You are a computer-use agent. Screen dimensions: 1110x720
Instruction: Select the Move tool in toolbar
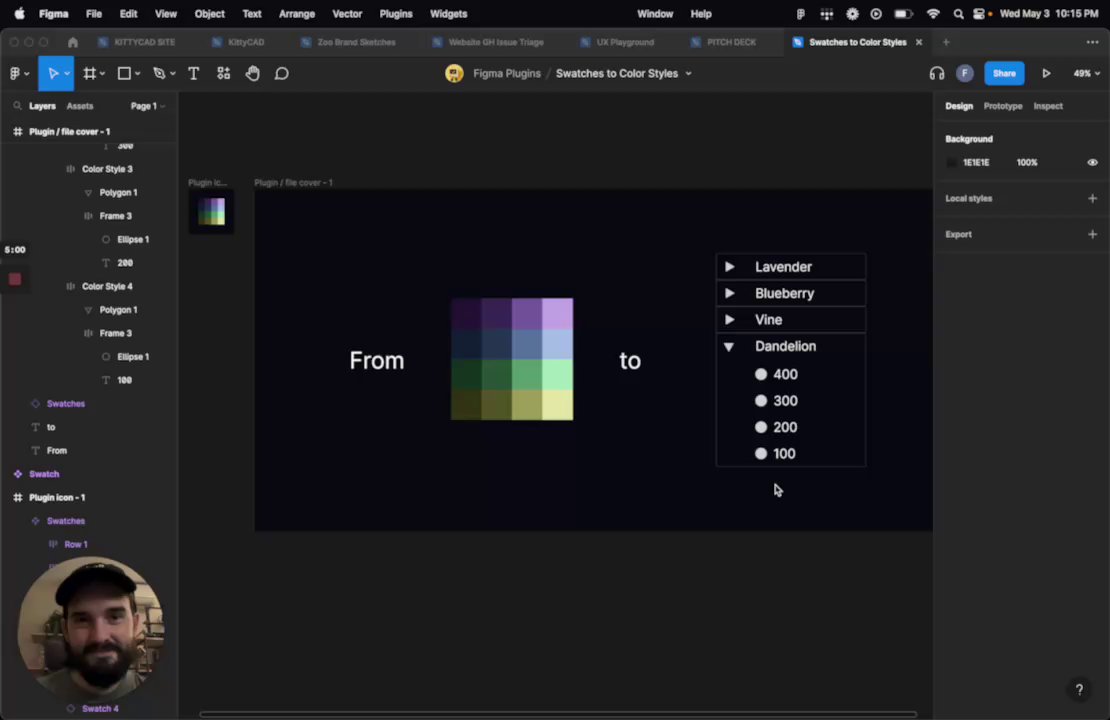53,73
